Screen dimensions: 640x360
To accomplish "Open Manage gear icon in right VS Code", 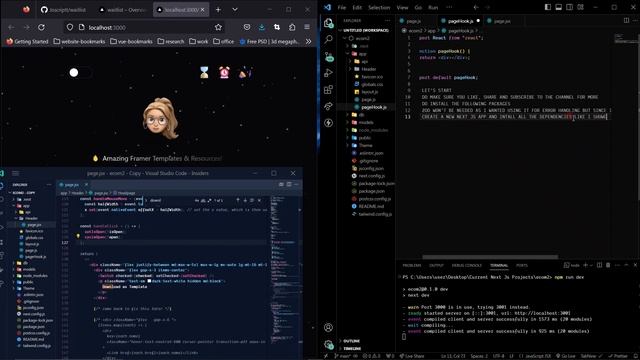I will 328,344.
